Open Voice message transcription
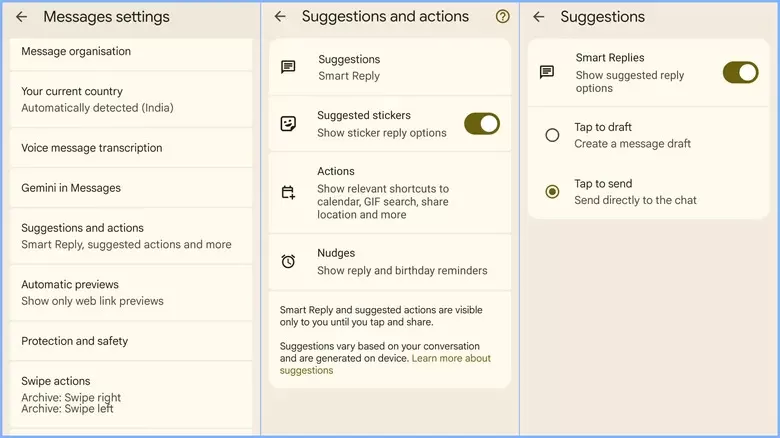The image size is (780, 438). (131, 148)
